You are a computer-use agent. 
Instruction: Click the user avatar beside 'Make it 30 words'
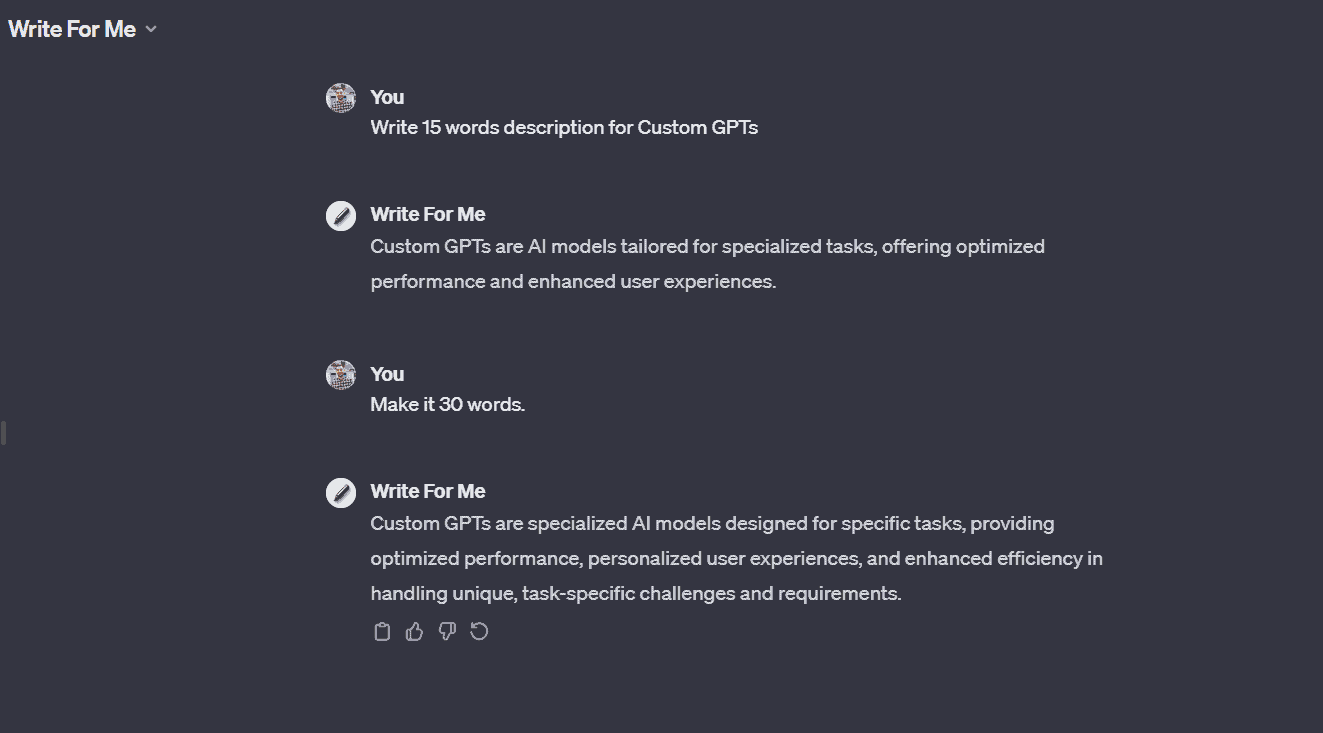341,375
